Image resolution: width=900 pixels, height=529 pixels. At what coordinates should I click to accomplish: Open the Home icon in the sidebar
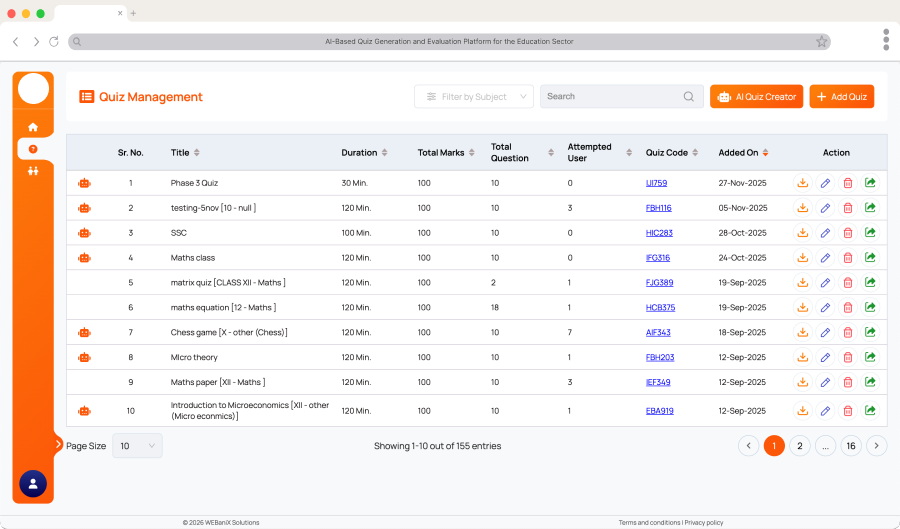(x=33, y=127)
